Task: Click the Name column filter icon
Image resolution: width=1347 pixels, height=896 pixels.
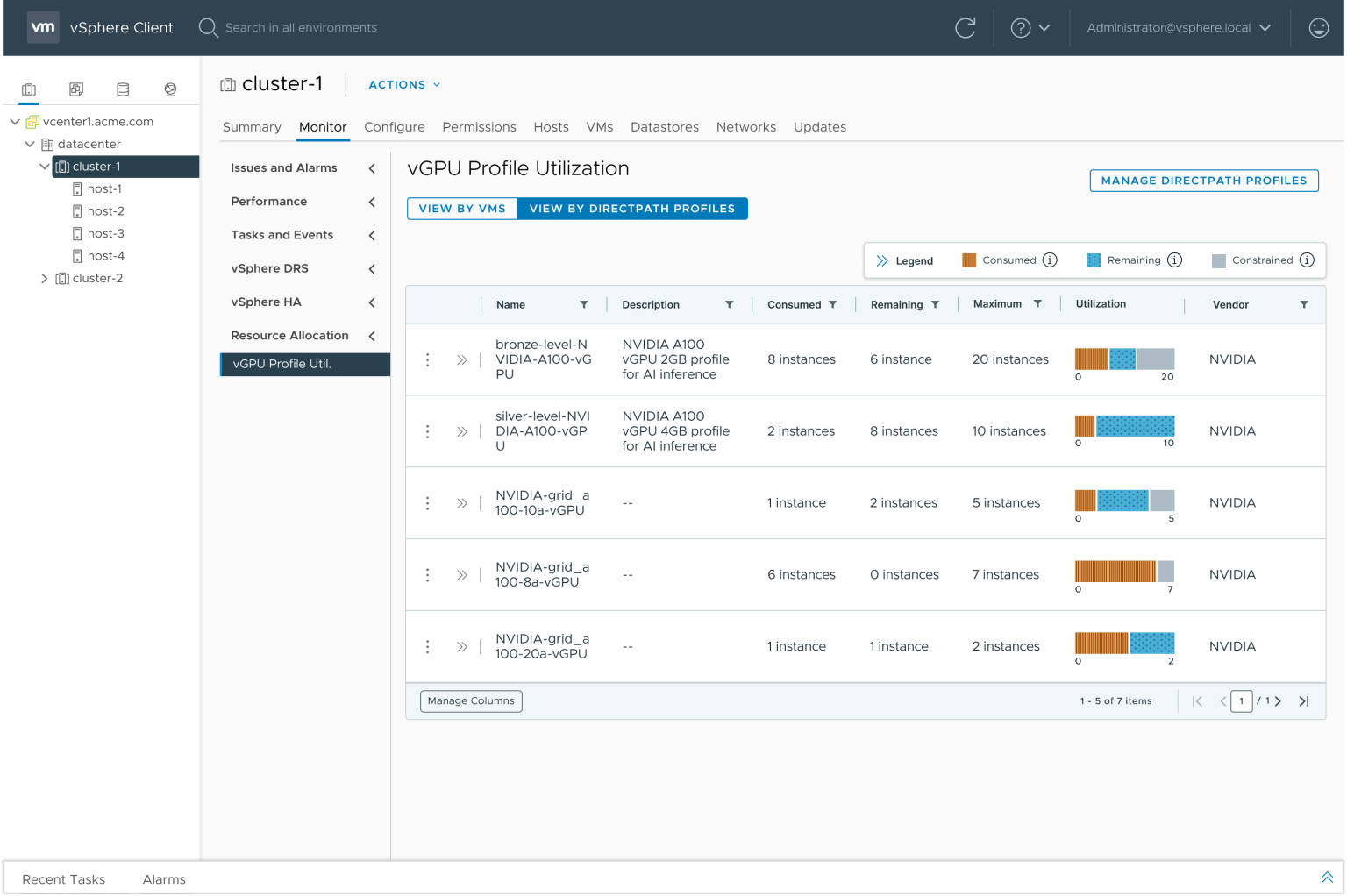Action: point(584,304)
